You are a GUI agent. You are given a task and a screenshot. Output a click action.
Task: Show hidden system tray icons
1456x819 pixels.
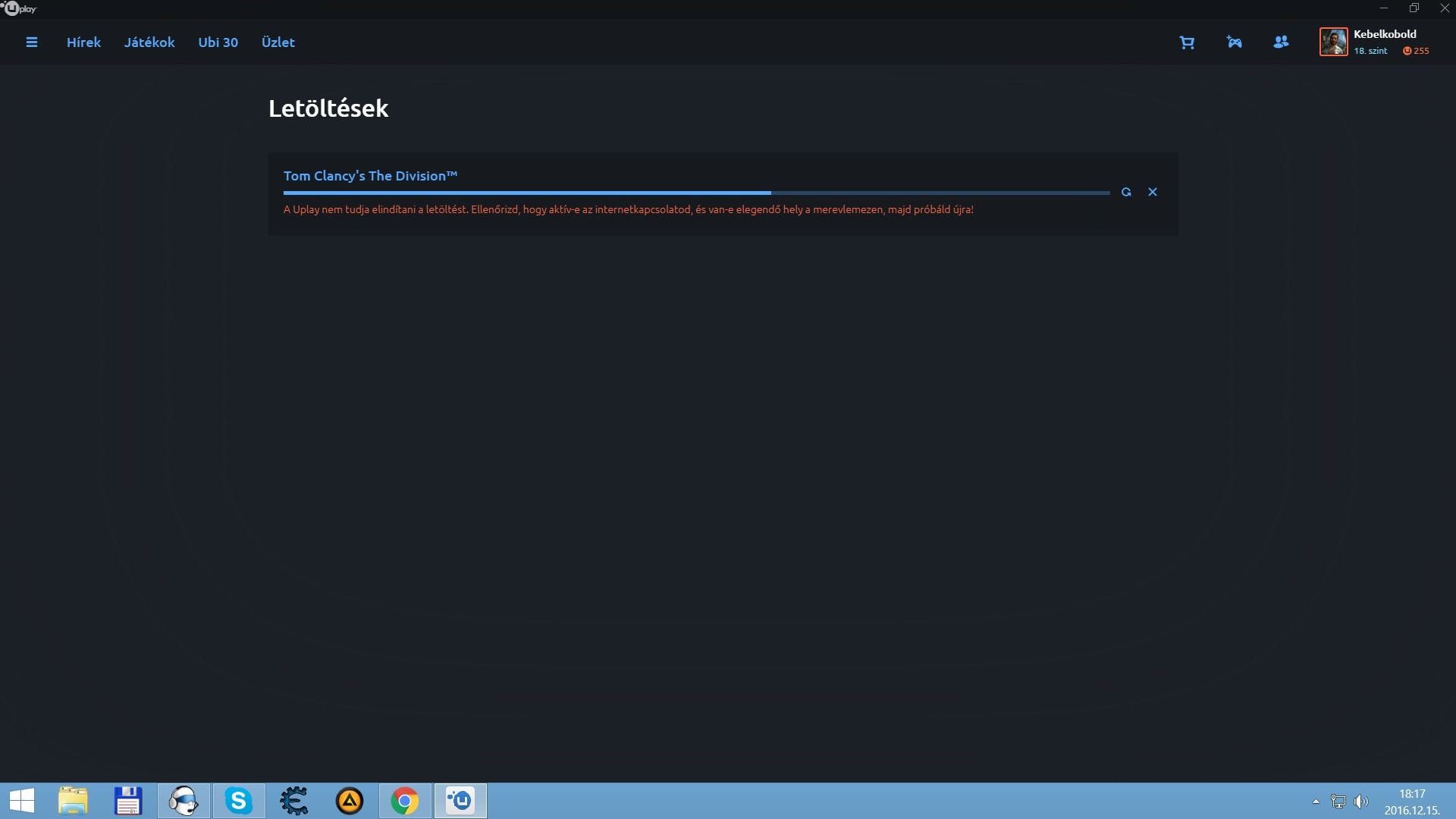point(1316,802)
